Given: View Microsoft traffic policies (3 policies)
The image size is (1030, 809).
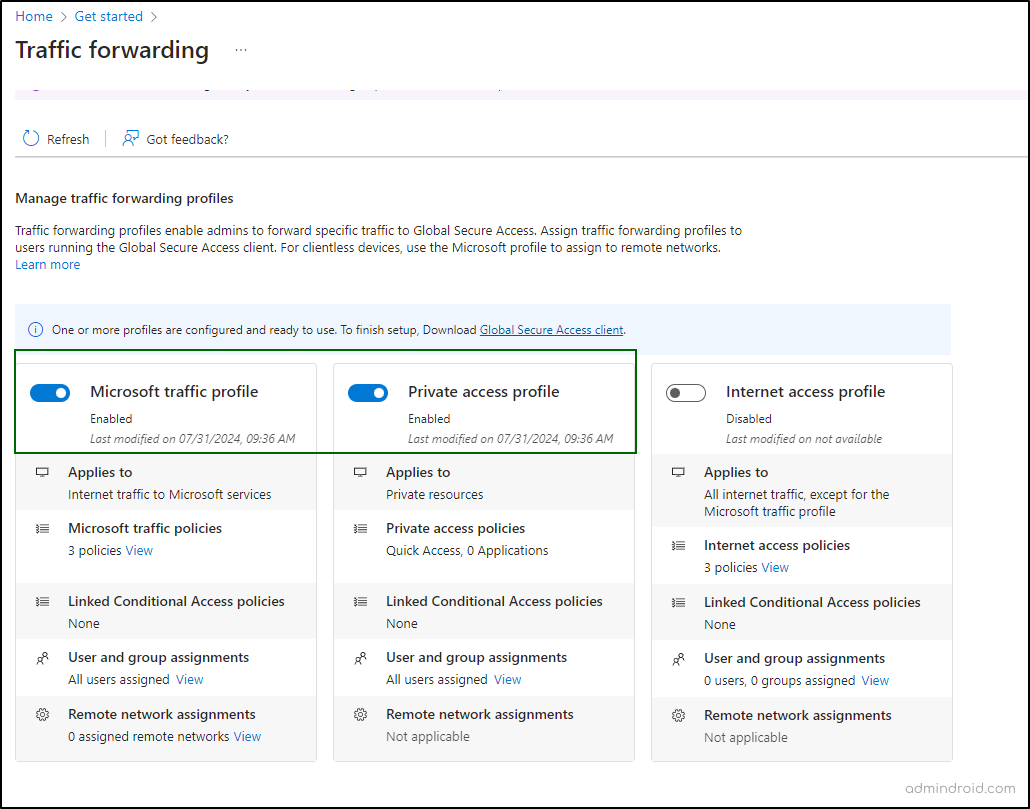Looking at the screenshot, I should click(x=139, y=550).
